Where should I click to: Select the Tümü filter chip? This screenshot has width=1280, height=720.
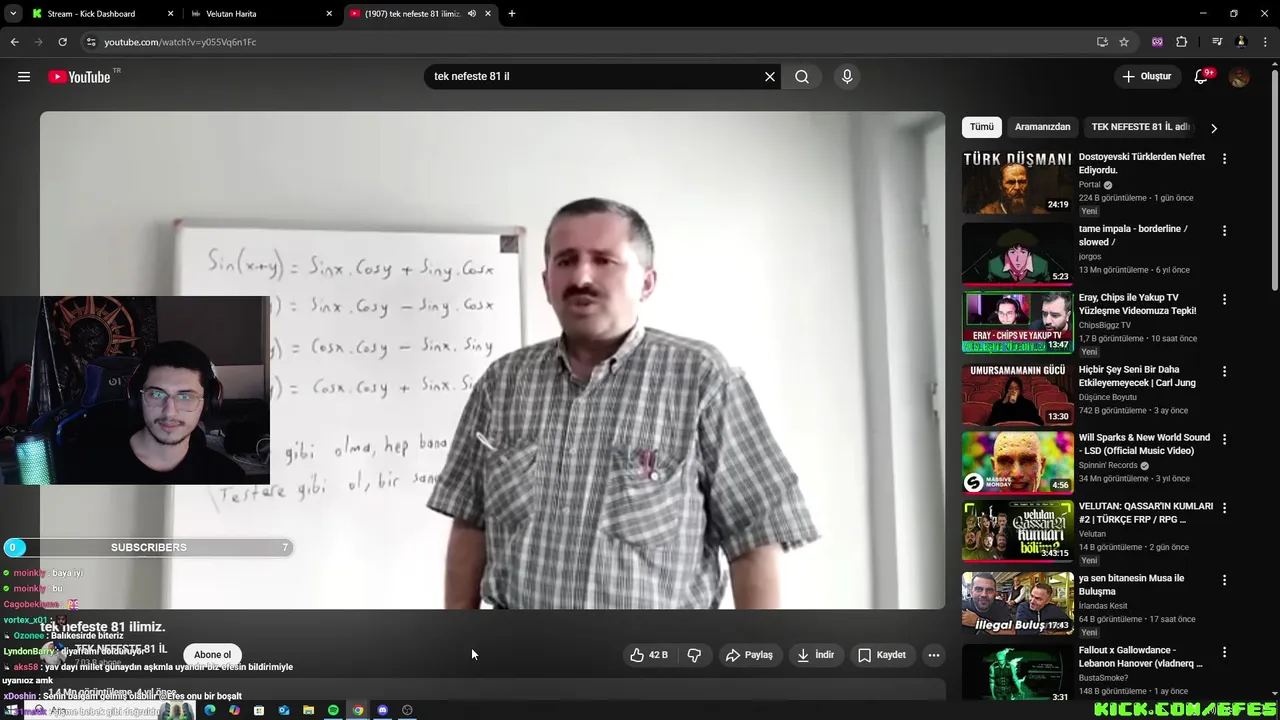click(x=982, y=127)
